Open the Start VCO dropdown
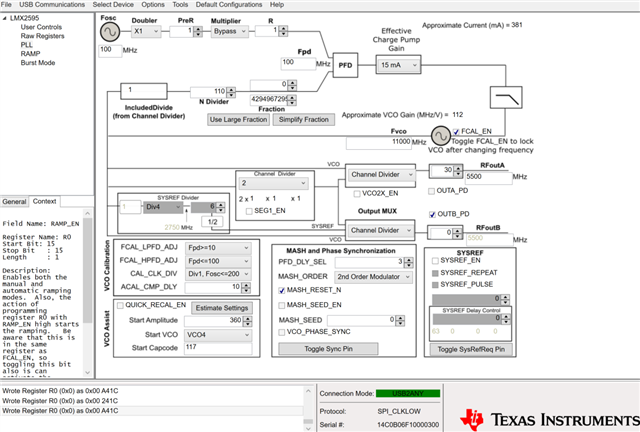Screen dimensions: 640x432 [218, 335]
